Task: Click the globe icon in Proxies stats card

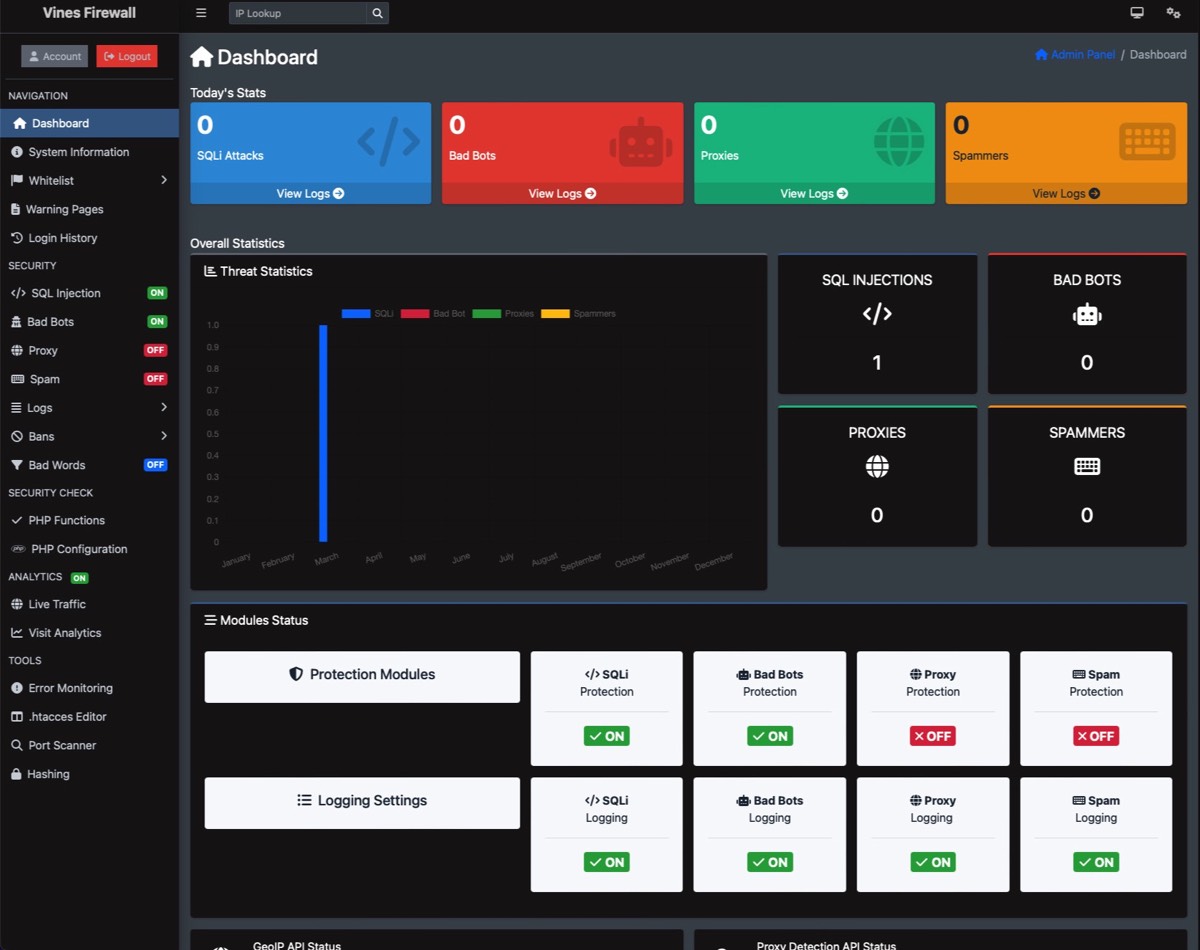Action: tap(898, 141)
